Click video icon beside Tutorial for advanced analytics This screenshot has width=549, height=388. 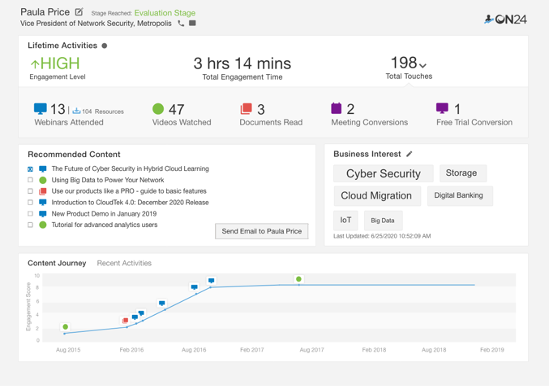point(43,225)
